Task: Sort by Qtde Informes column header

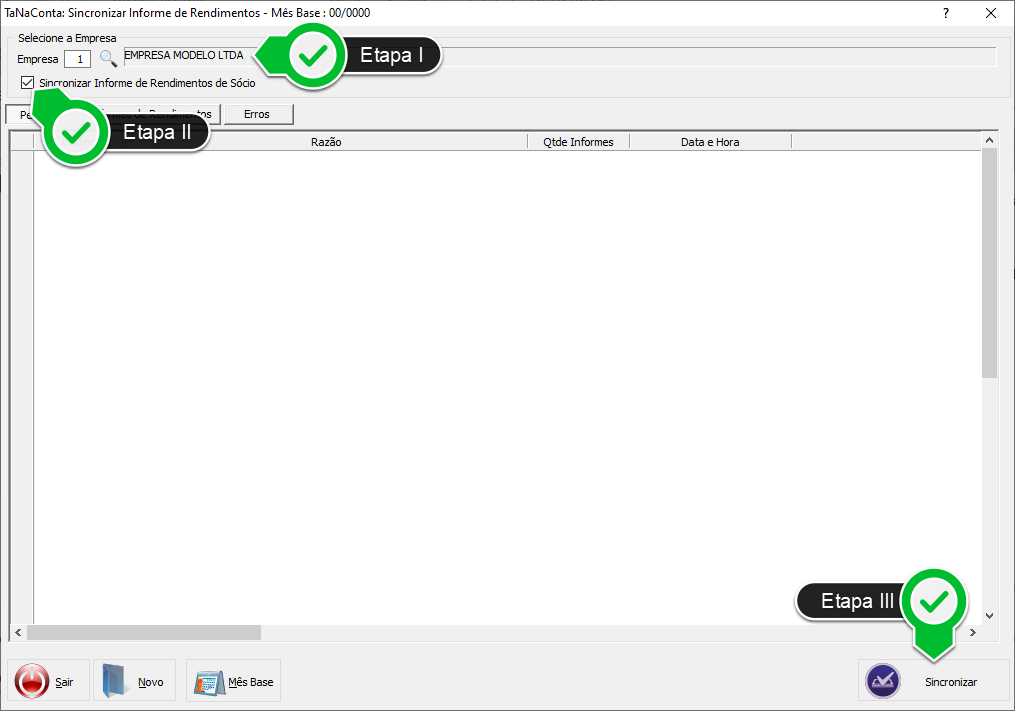Action: [578, 142]
